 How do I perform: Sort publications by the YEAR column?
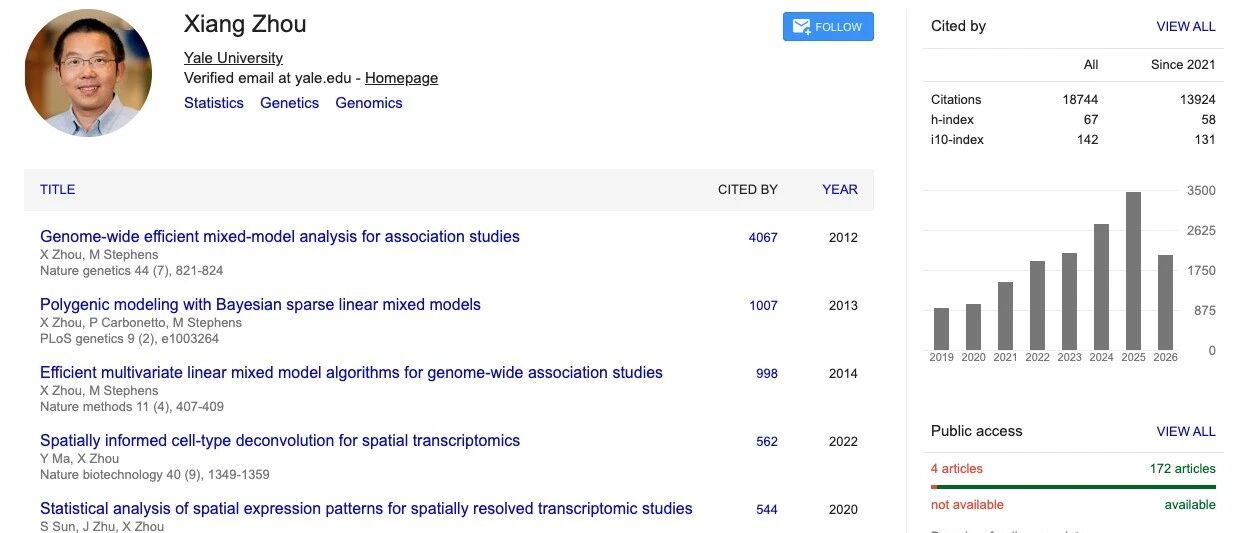tap(840, 189)
